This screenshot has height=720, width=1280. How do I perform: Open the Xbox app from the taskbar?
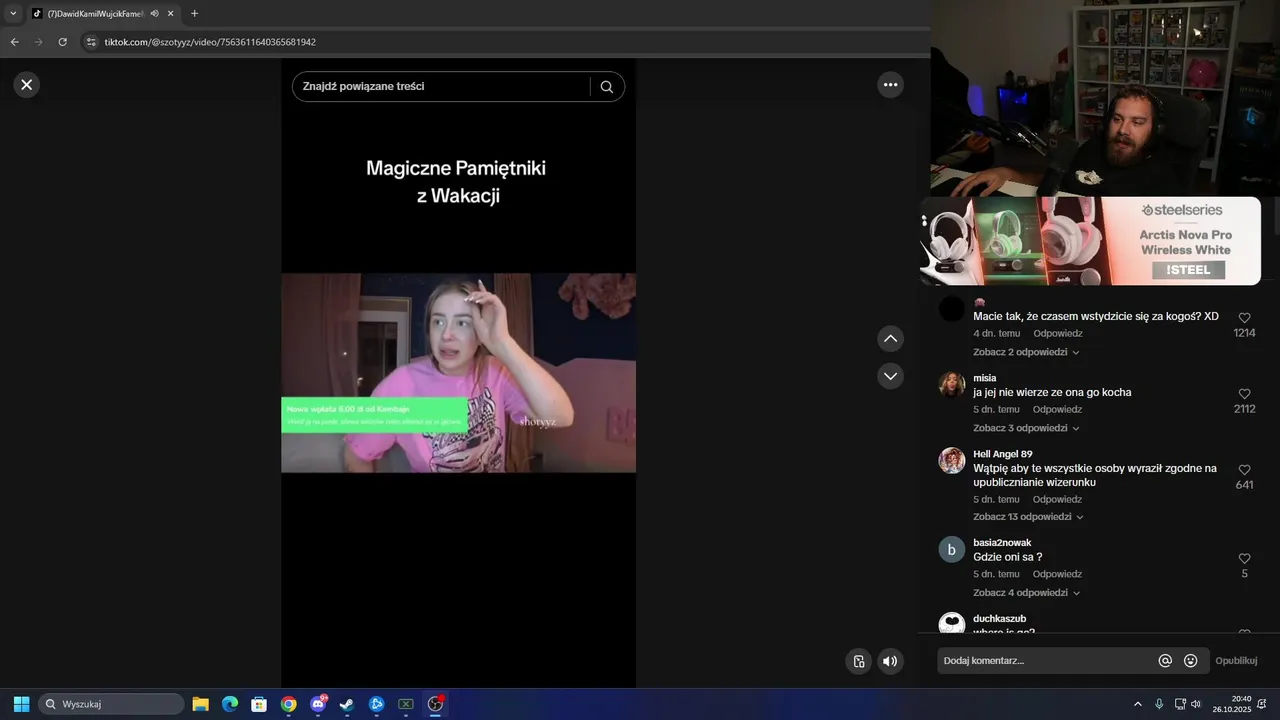click(405, 704)
